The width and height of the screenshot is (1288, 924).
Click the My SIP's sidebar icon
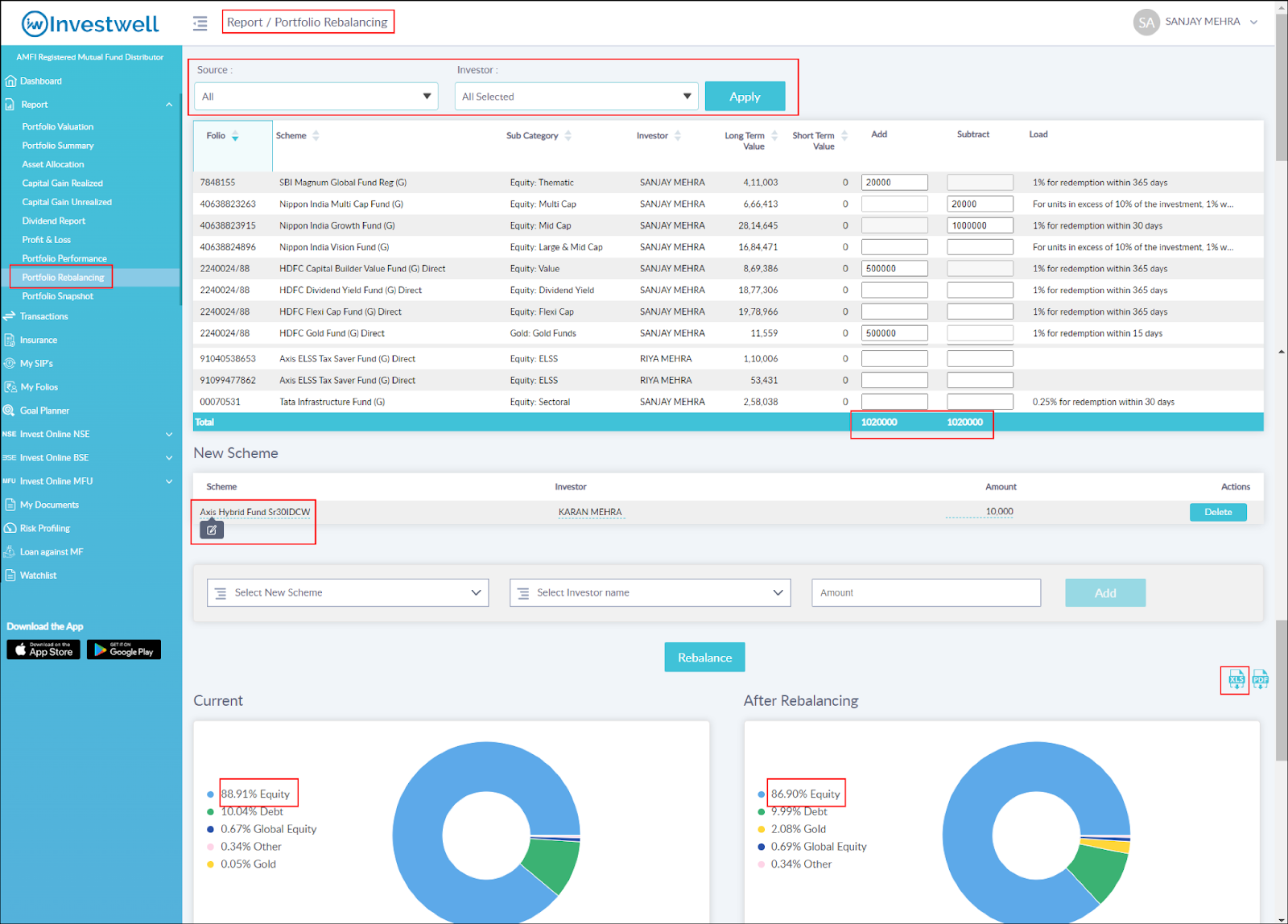(x=10, y=364)
